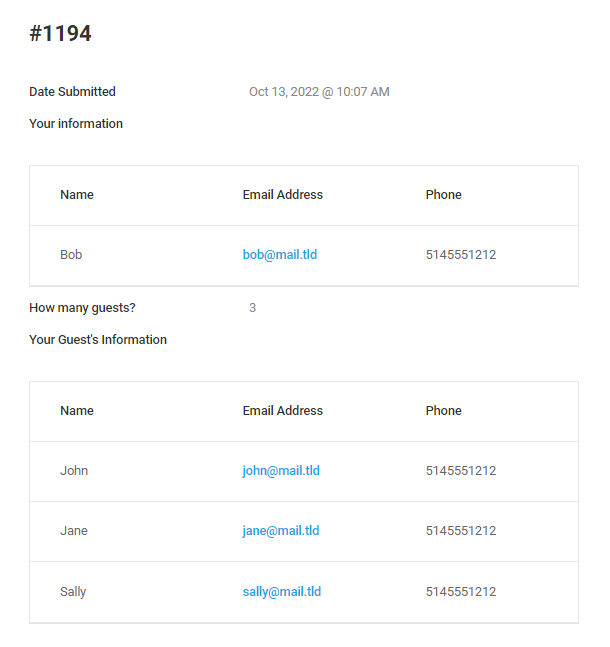Open the bob@mail.tld email link

coord(280,255)
